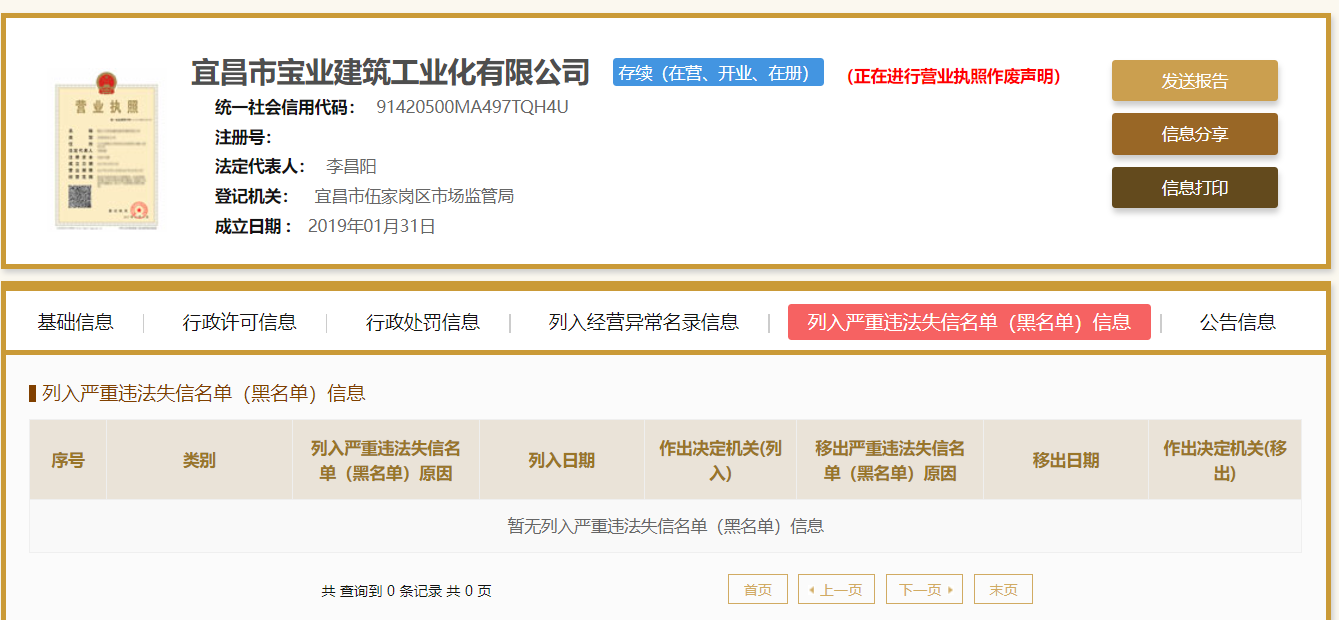Open the 行政许可信息 tab

[x=239, y=322]
